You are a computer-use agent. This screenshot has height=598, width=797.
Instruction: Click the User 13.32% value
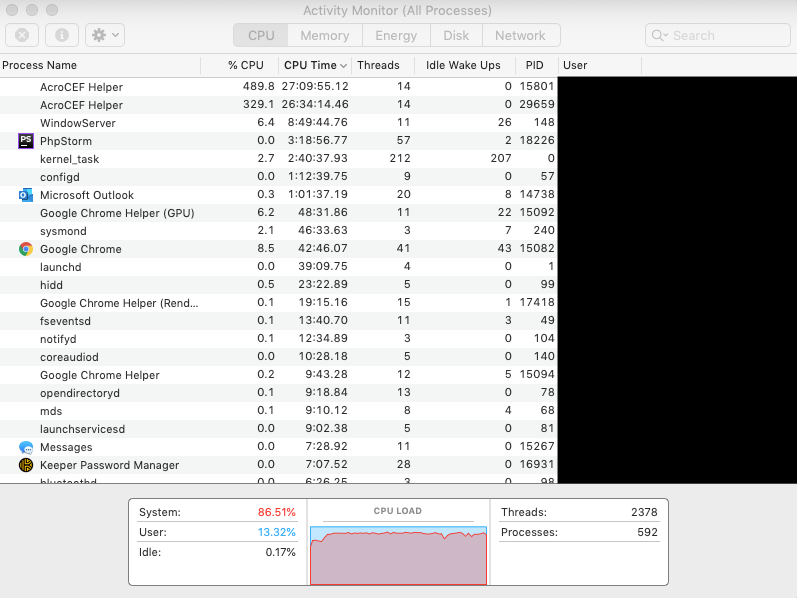click(277, 532)
